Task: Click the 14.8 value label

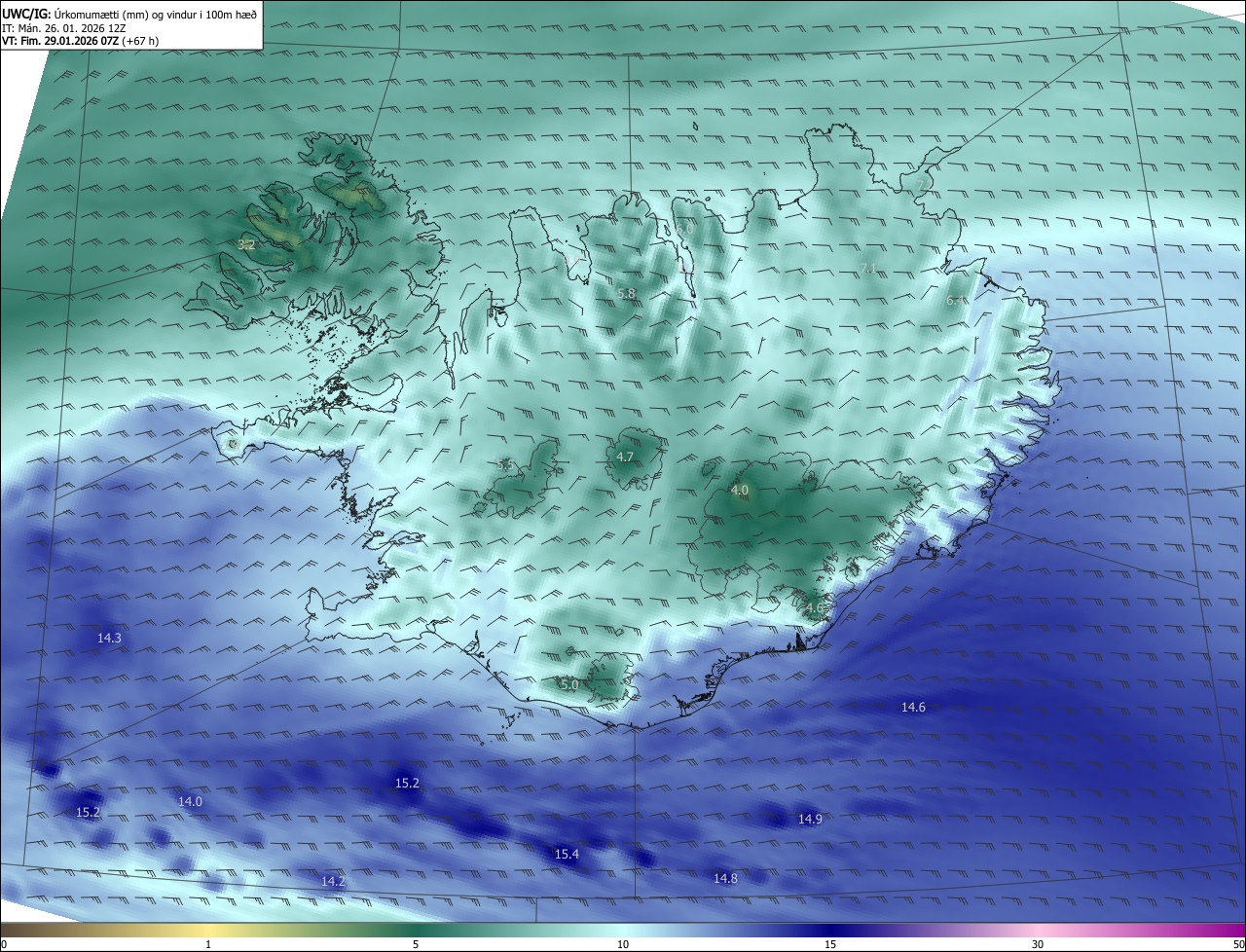Action: [725, 878]
